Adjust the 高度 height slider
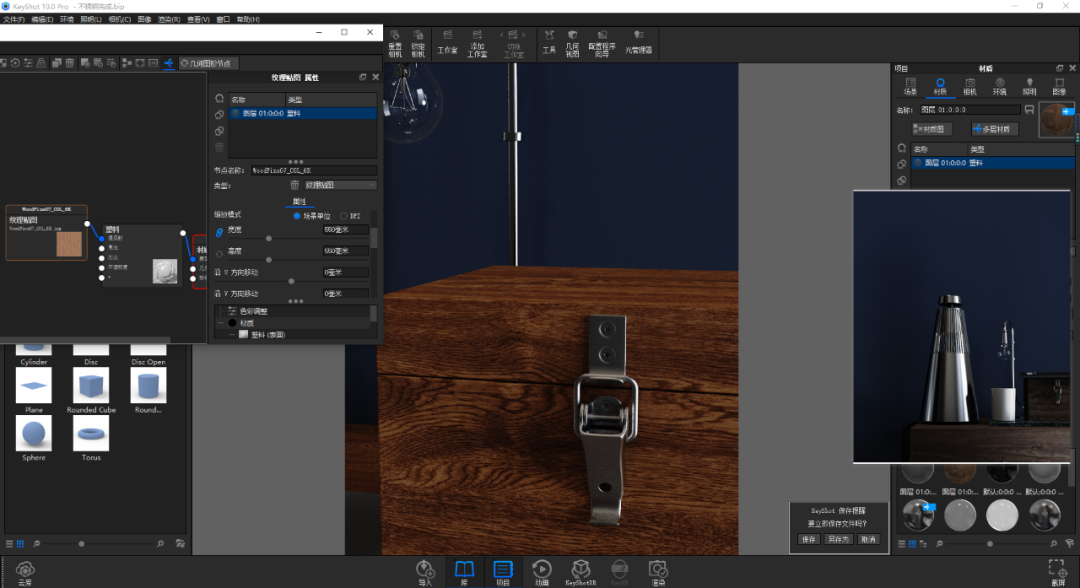This screenshot has height=588, width=1080. click(269, 260)
